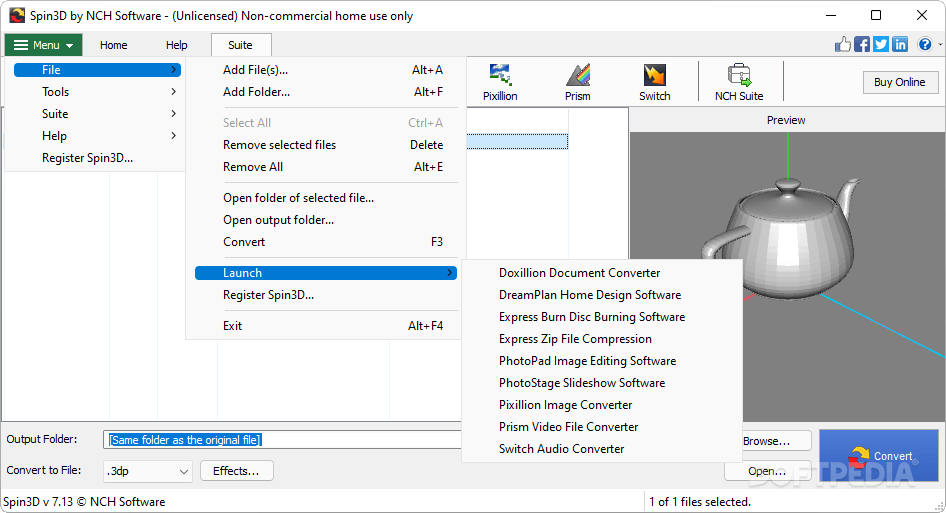Click Register Spin3D... in the main menu
Image resolution: width=946 pixels, height=513 pixels.
[97, 158]
